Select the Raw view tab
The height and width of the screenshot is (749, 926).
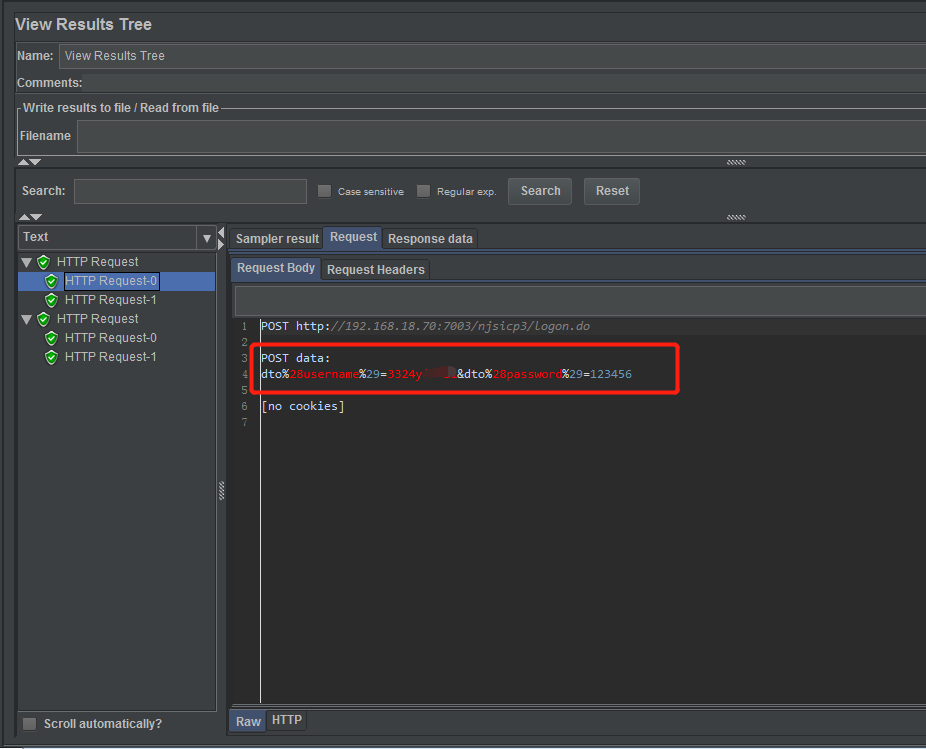tap(248, 721)
